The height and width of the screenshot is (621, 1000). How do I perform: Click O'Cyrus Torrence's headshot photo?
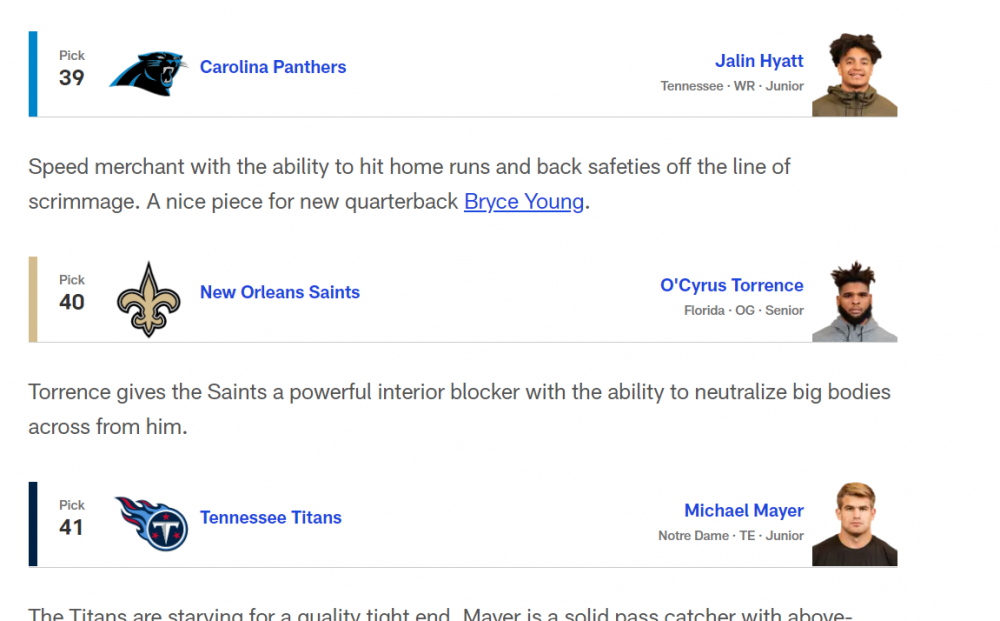(x=854, y=301)
